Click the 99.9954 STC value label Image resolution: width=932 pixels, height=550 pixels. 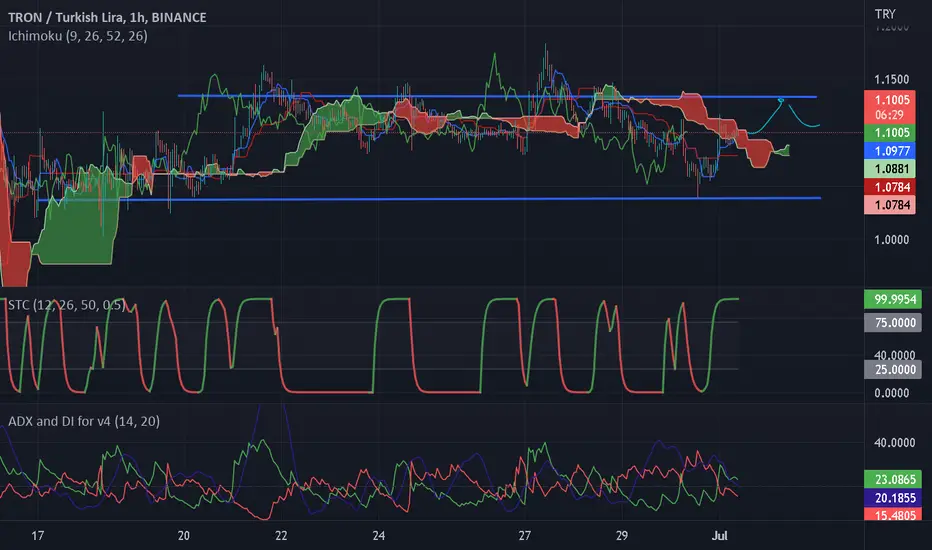[x=893, y=299]
